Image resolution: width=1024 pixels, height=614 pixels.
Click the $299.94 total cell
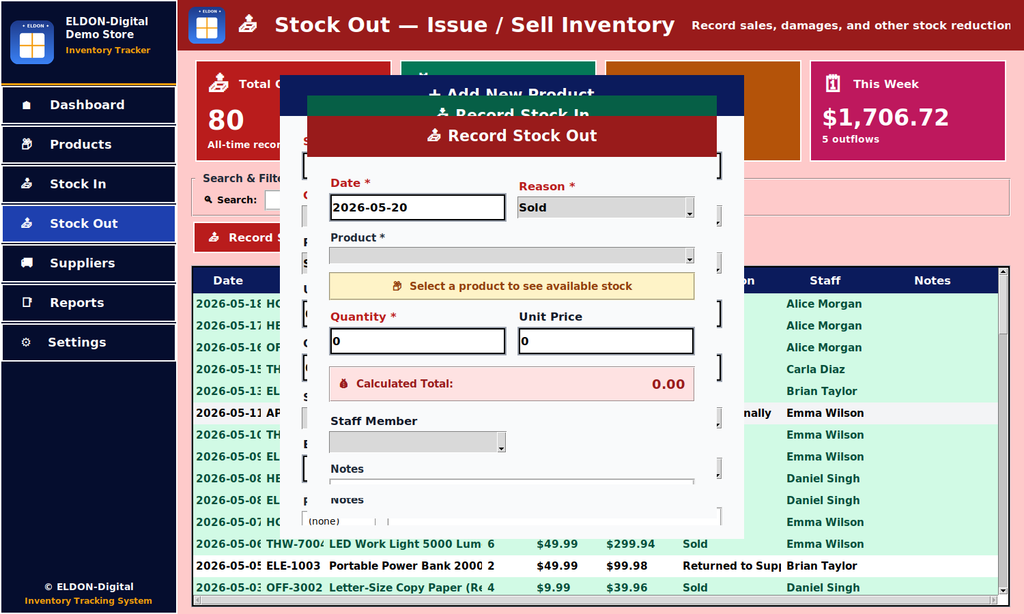(x=630, y=544)
